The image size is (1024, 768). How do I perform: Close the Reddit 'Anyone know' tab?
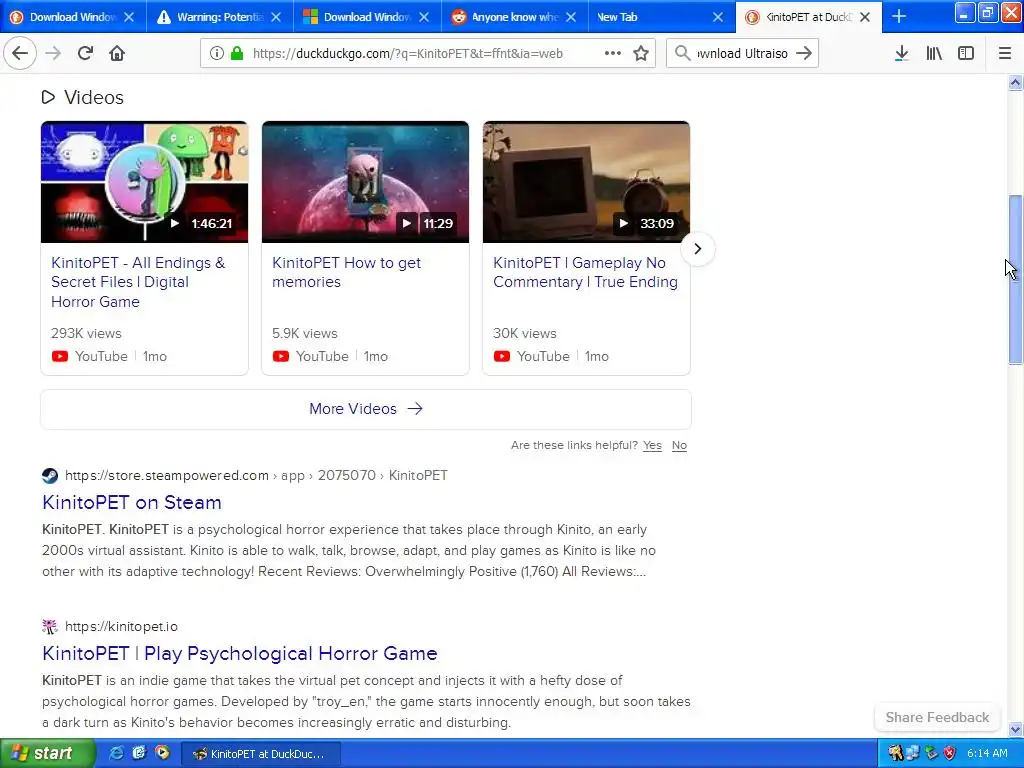coord(571,17)
